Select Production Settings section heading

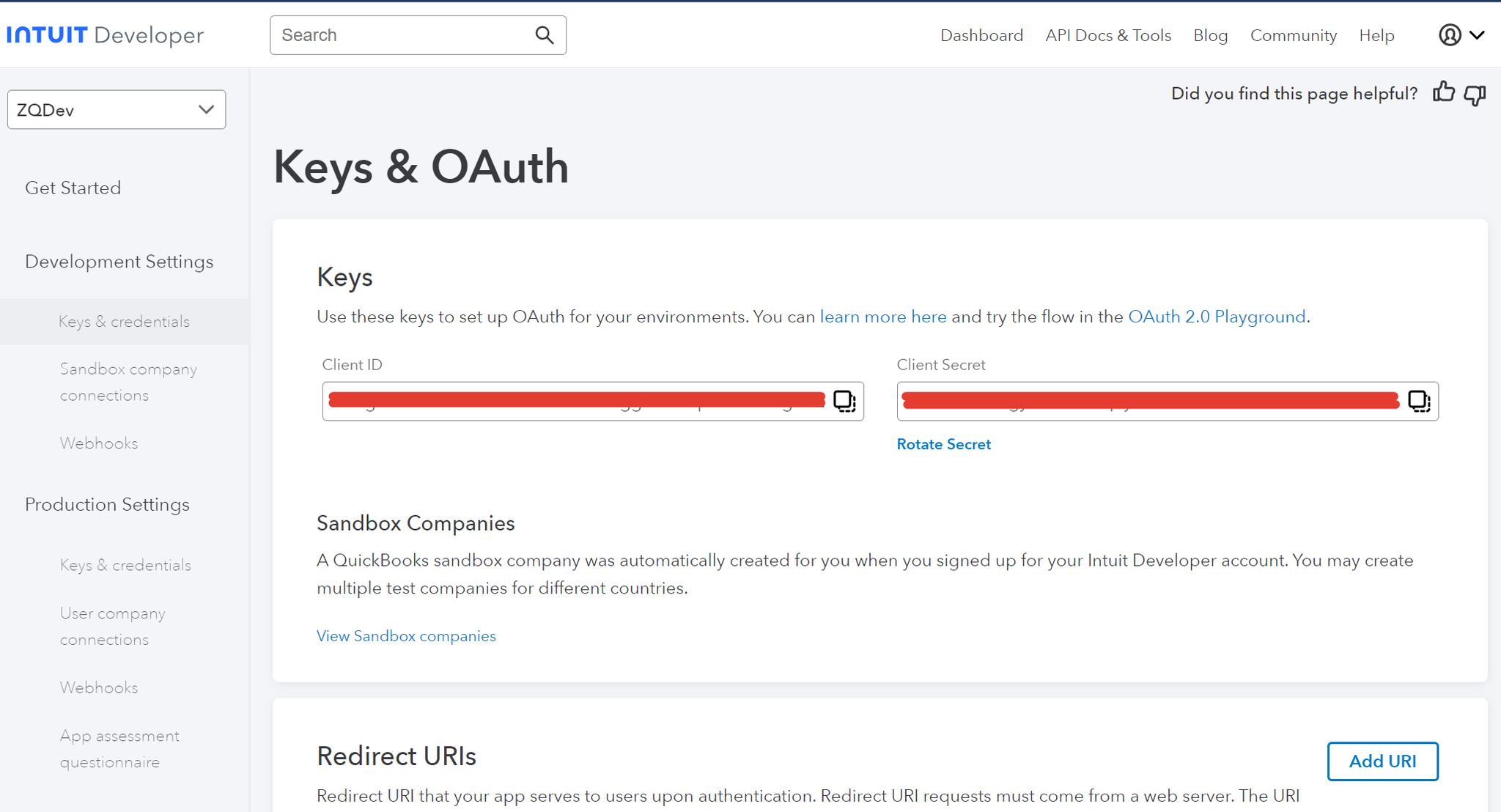107,504
